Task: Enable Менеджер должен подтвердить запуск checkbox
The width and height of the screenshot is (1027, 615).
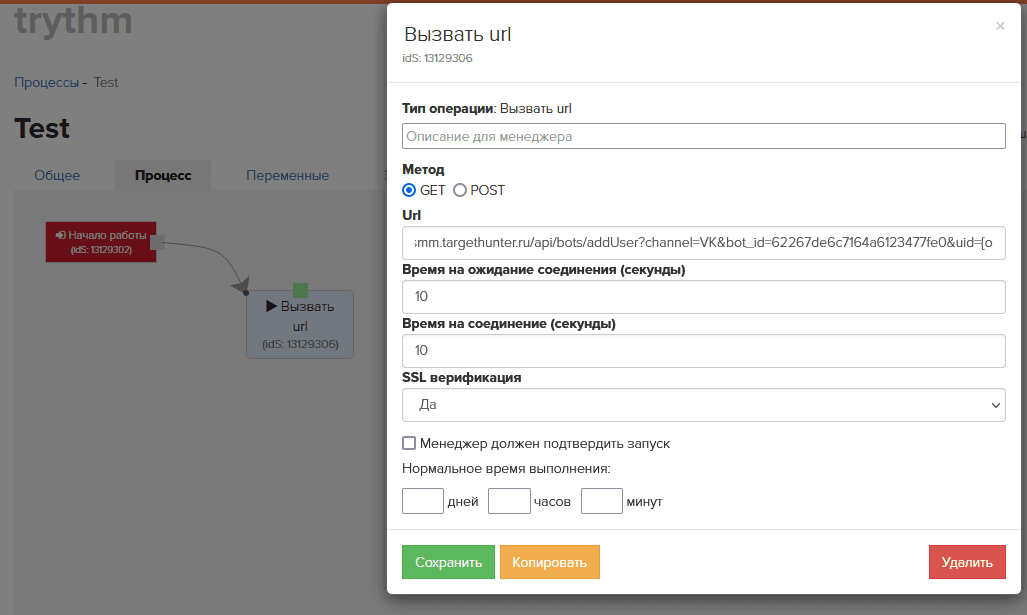Action: (409, 443)
